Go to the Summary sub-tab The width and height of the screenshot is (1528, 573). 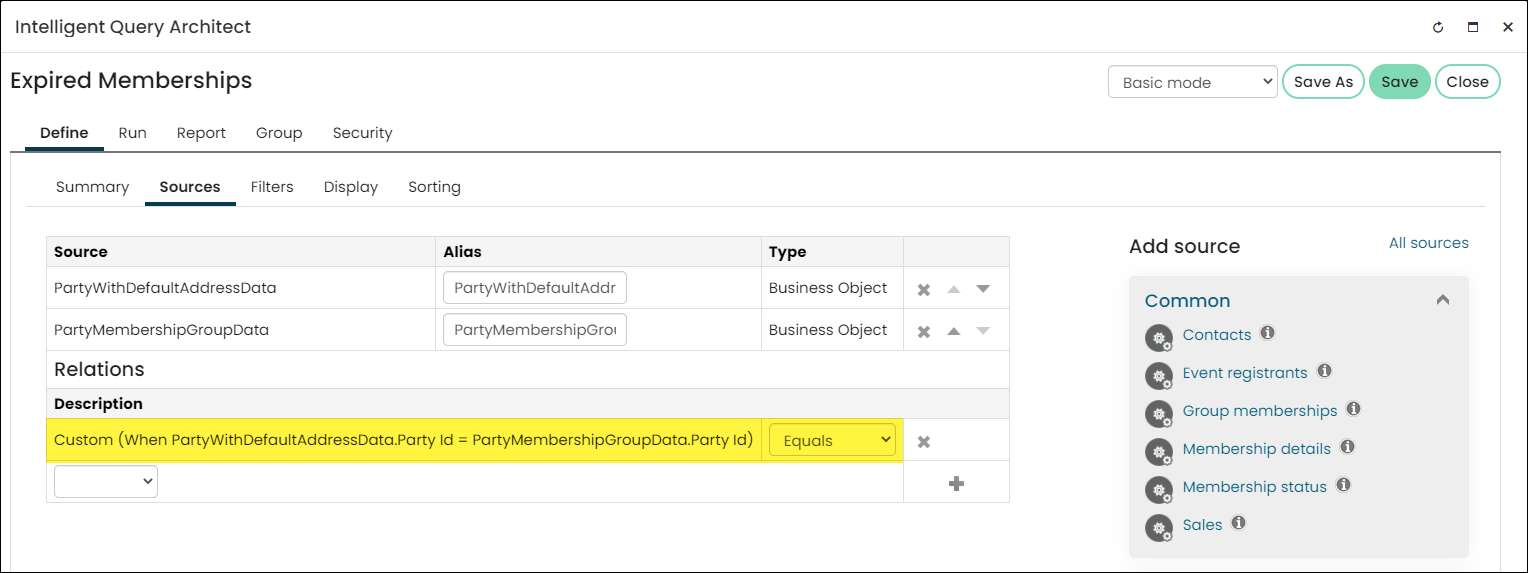pos(92,187)
